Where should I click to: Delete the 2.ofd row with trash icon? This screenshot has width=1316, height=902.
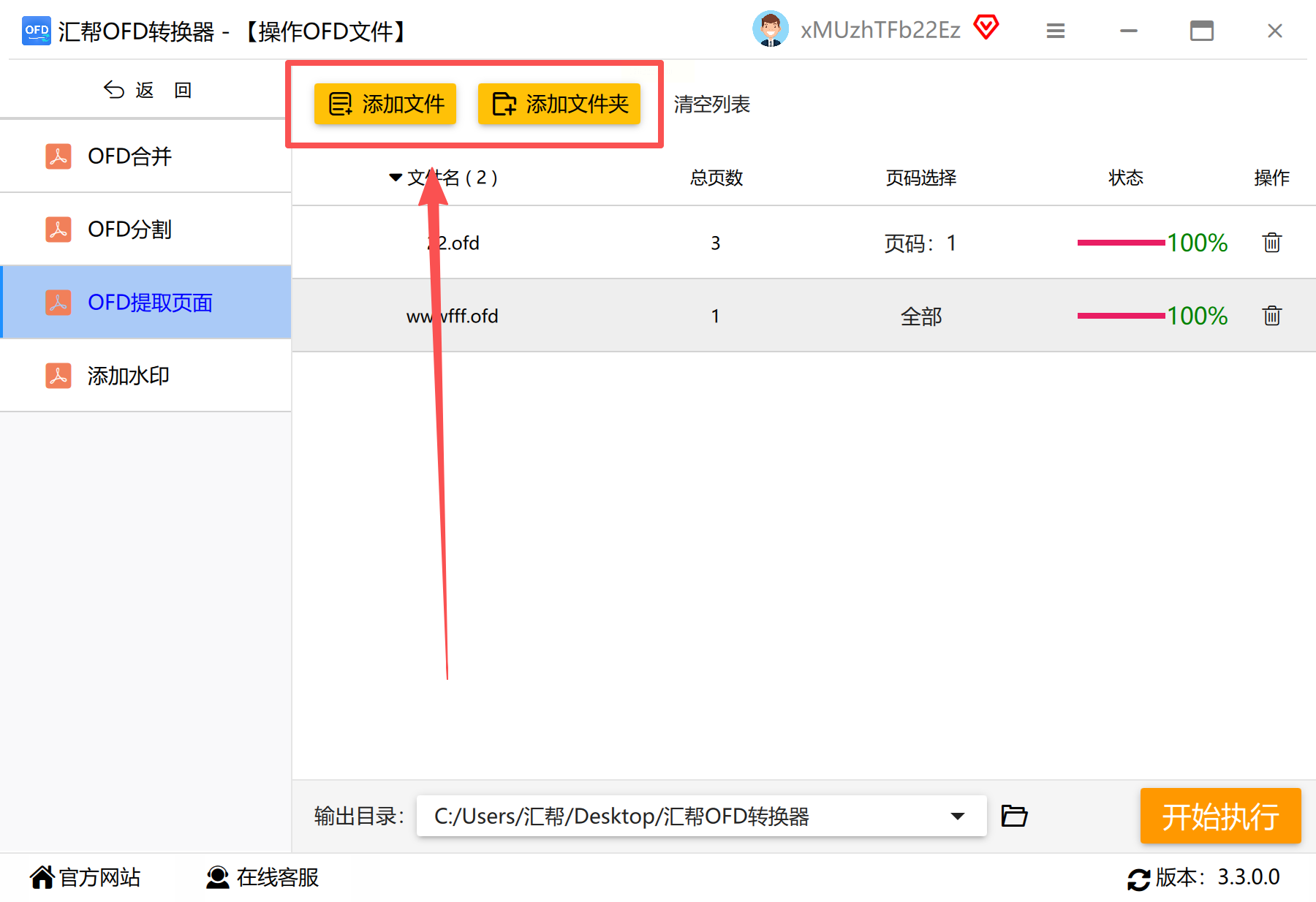pos(1271,242)
